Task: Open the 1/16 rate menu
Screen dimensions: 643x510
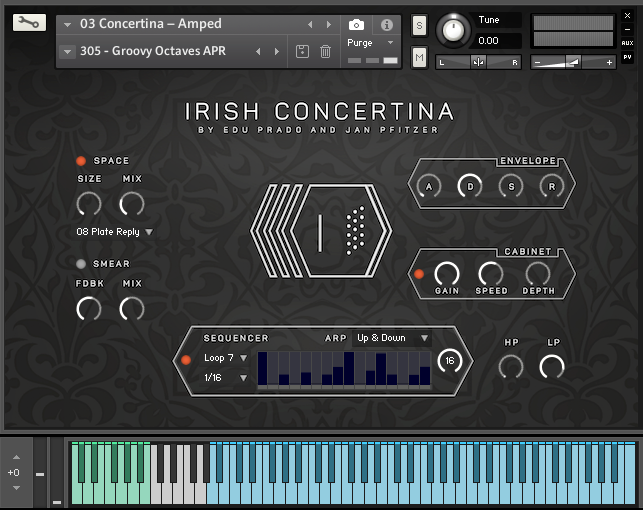Action: coord(226,377)
